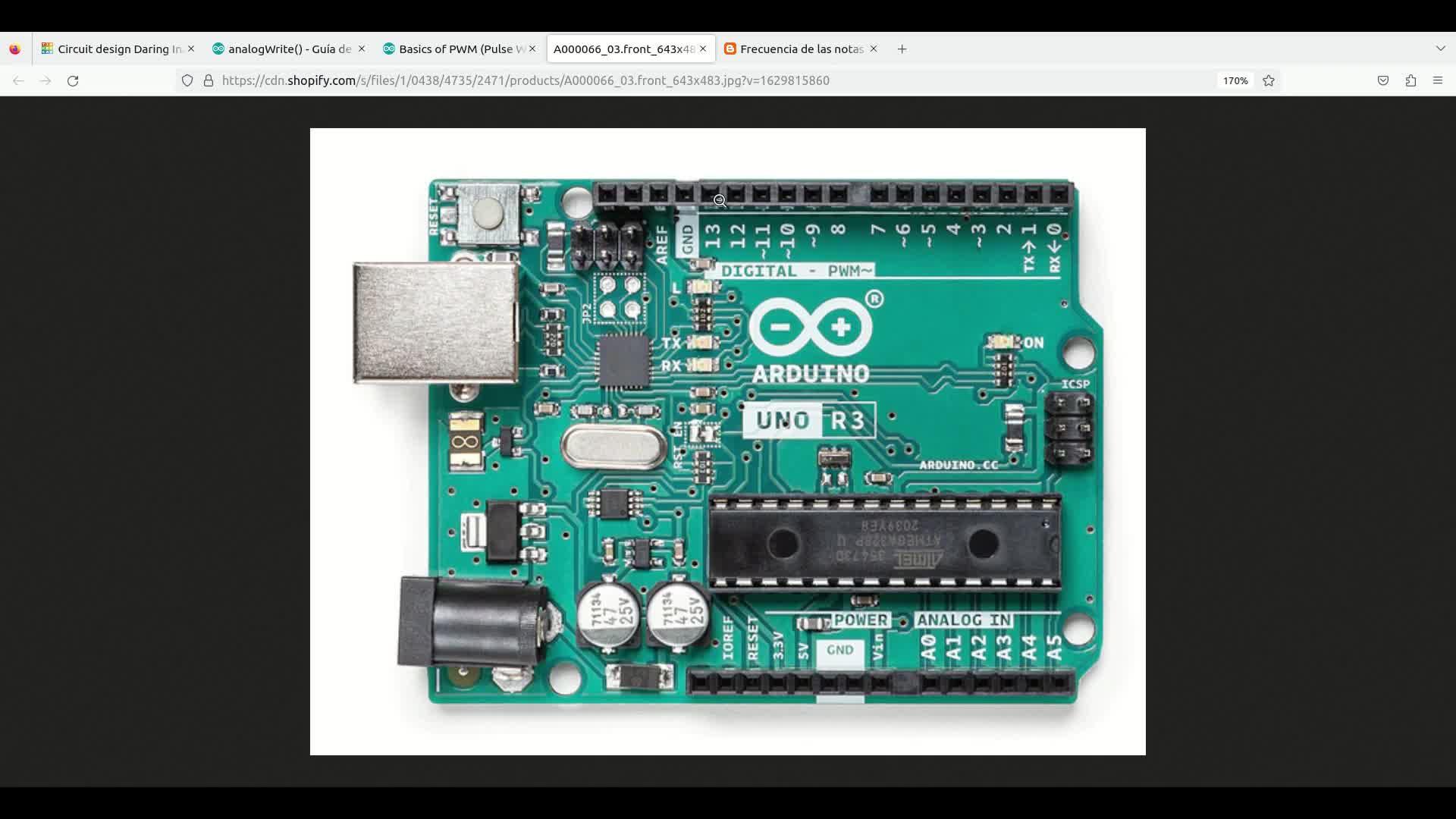
Task: Click the Arduino UNO R3 image
Action: (727, 441)
